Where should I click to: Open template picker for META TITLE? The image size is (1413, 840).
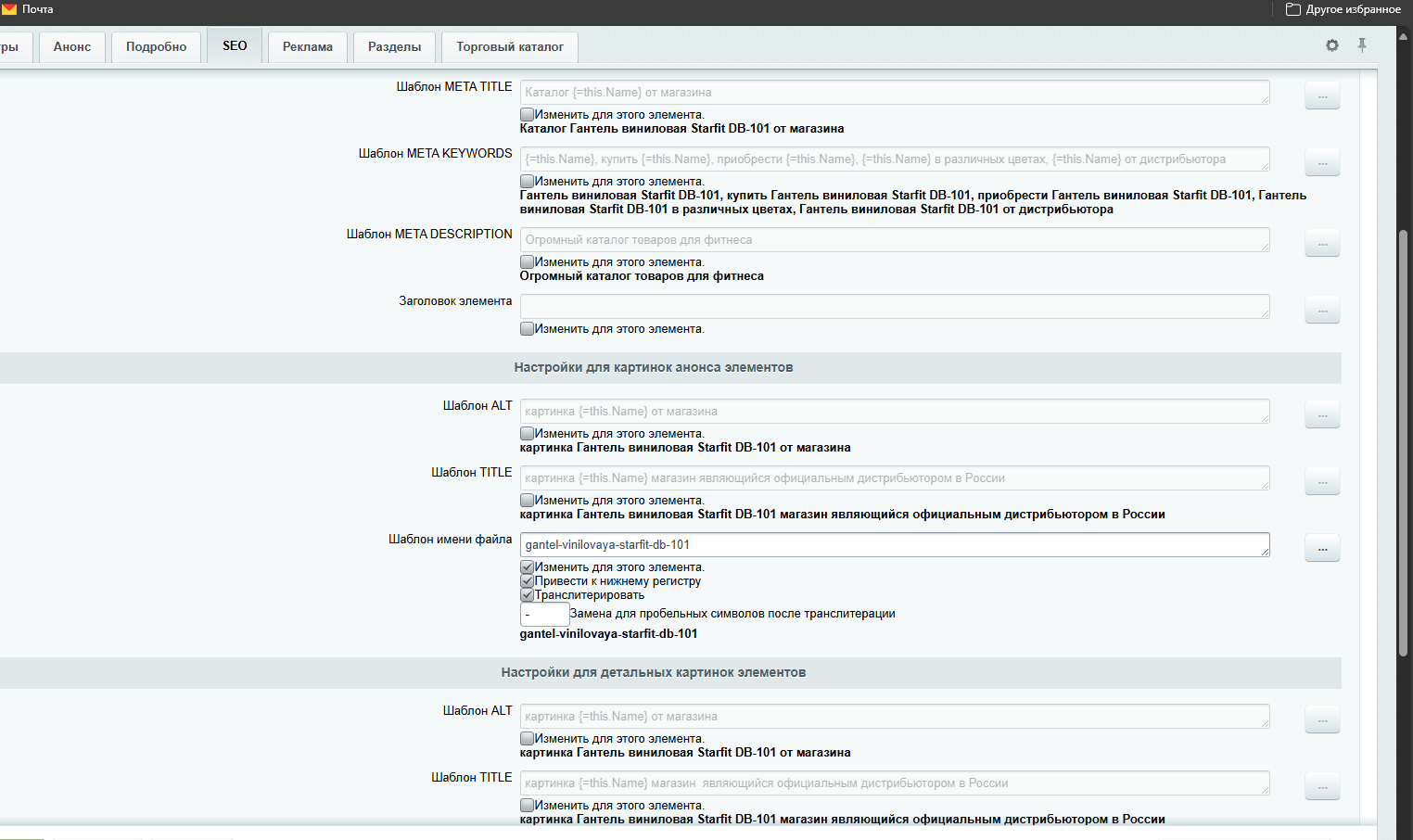point(1322,95)
